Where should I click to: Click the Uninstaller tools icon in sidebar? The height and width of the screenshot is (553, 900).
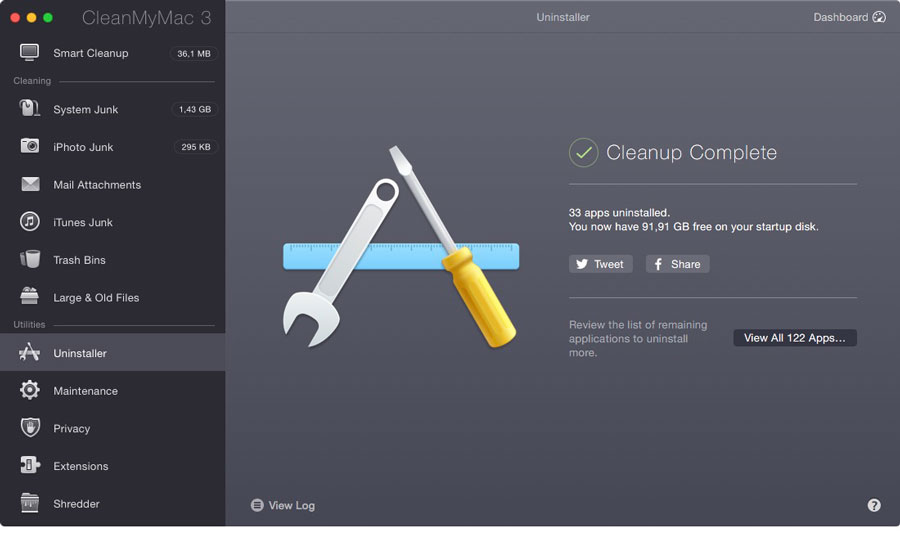coord(29,352)
